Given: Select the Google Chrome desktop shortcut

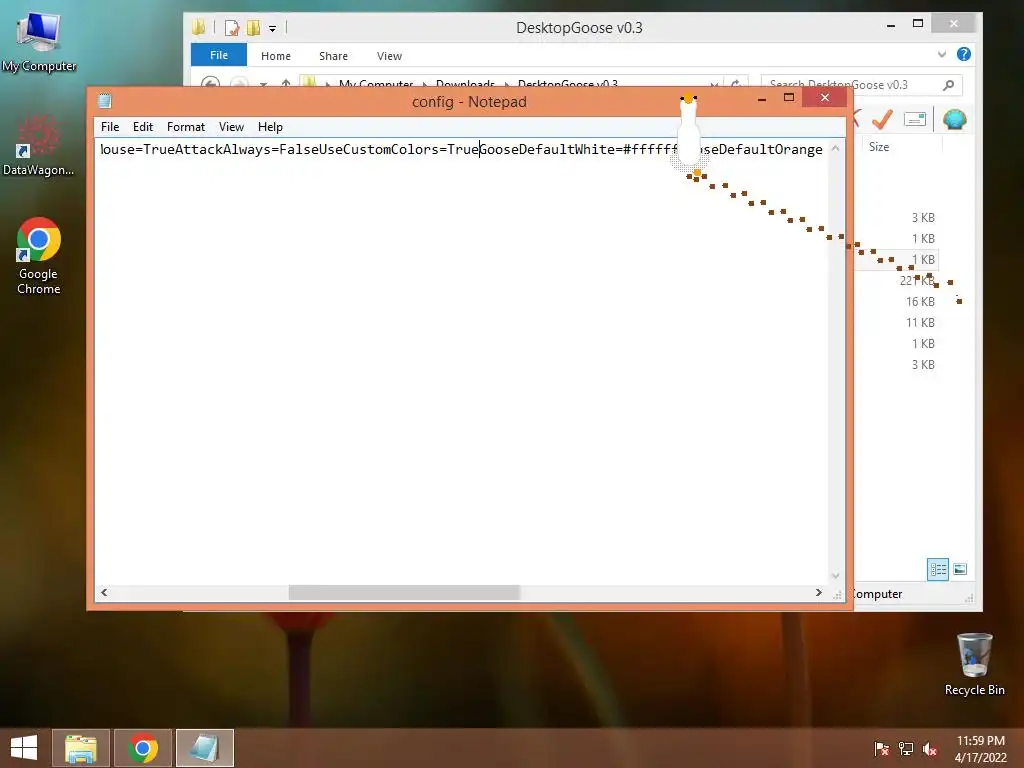Looking at the screenshot, I should [x=39, y=256].
